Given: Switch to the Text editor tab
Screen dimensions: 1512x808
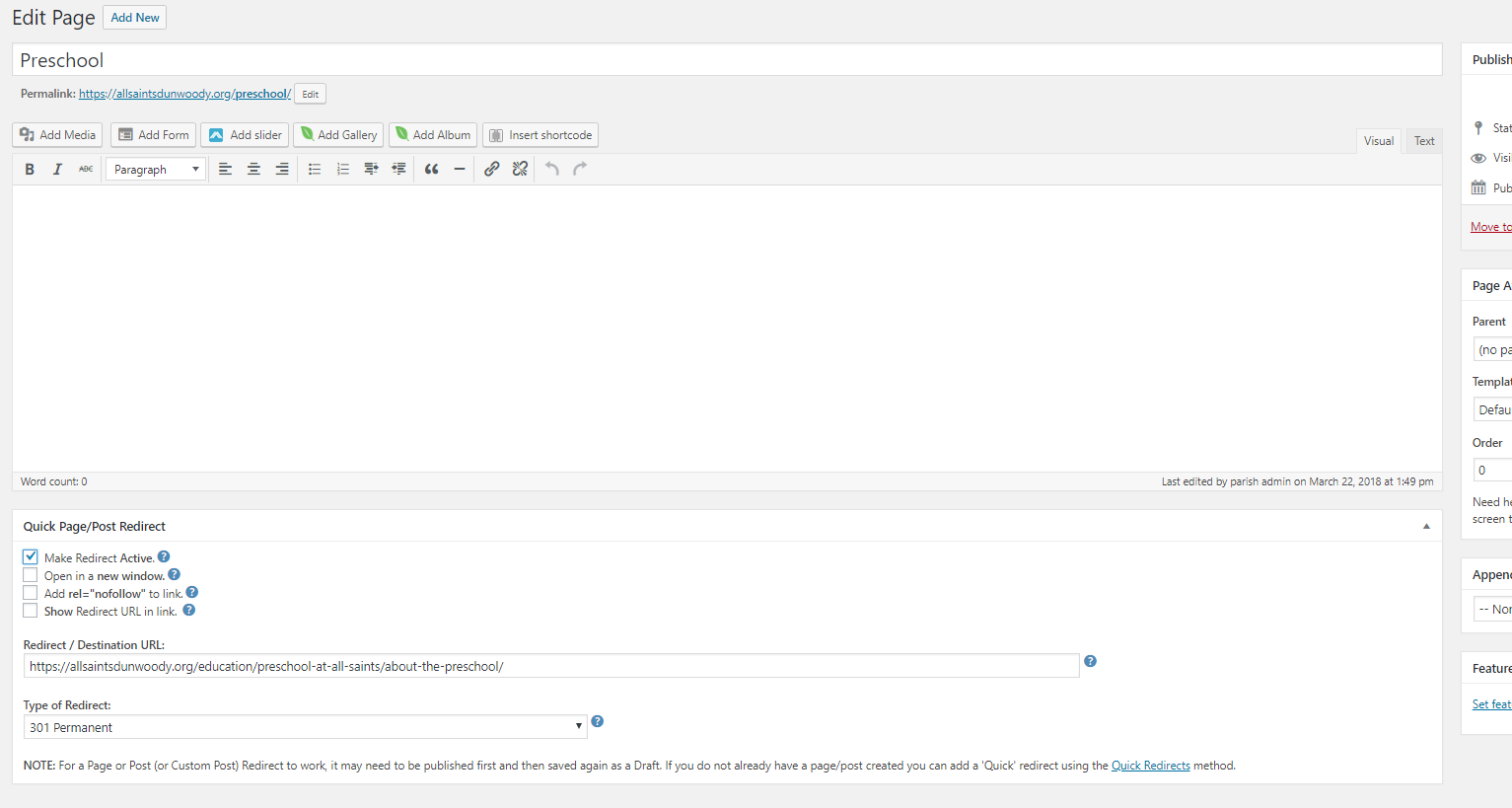Looking at the screenshot, I should pos(1424,141).
